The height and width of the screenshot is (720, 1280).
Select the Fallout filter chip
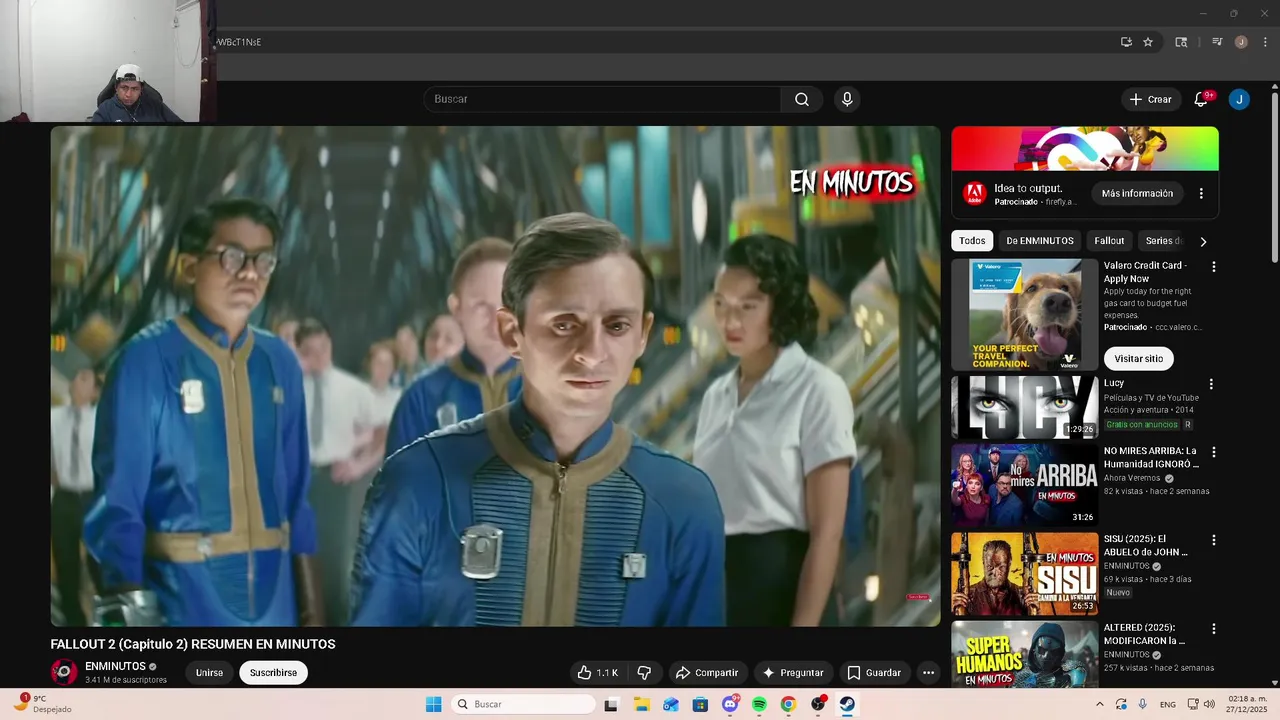[x=1109, y=241]
